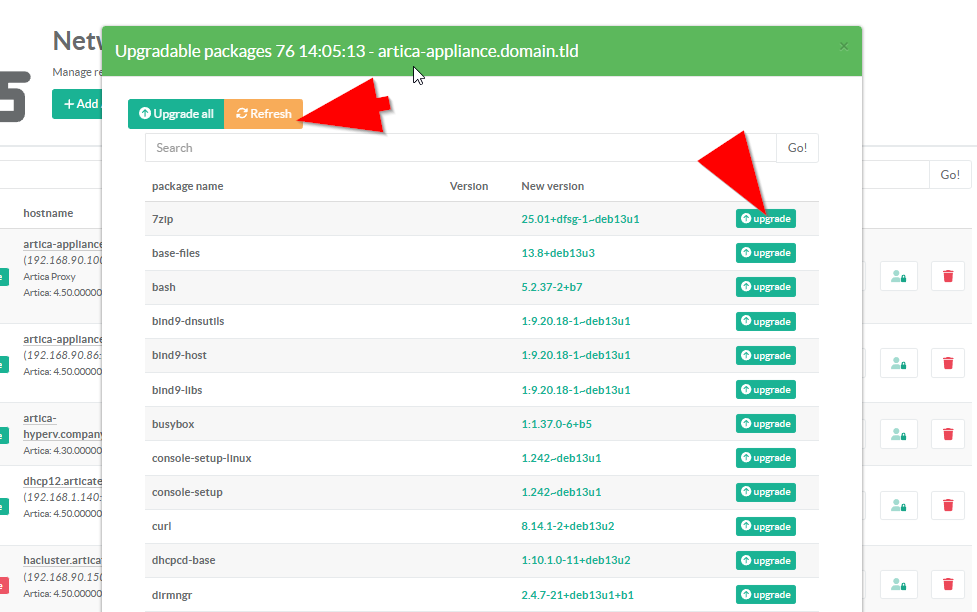This screenshot has height=612, width=977.
Task: Upgrade the dhcpcd-base package
Action: point(765,560)
